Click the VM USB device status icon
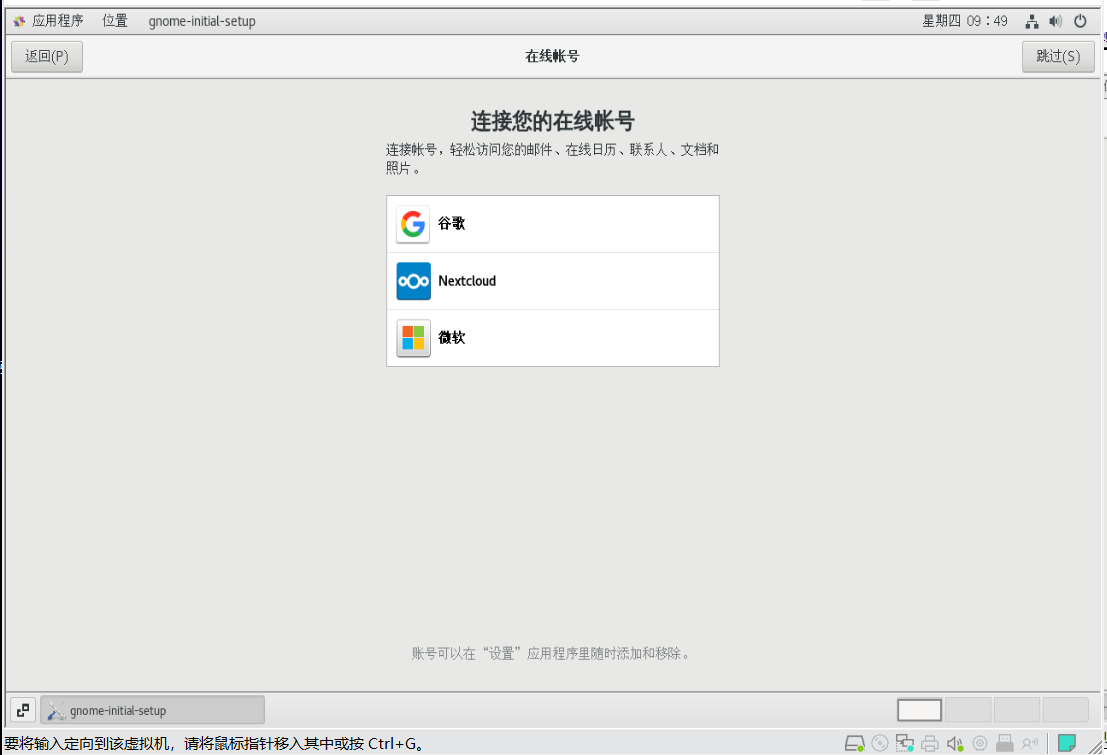This screenshot has width=1107, height=755. pyautogui.click(x=1005, y=743)
